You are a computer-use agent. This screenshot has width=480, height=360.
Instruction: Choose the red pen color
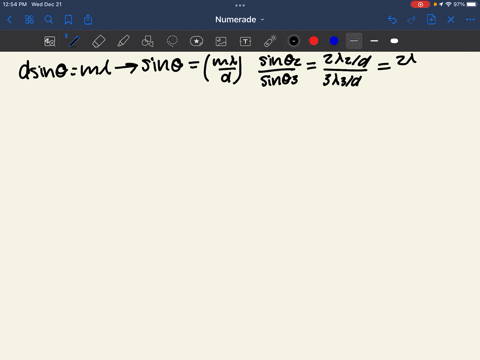[314, 41]
